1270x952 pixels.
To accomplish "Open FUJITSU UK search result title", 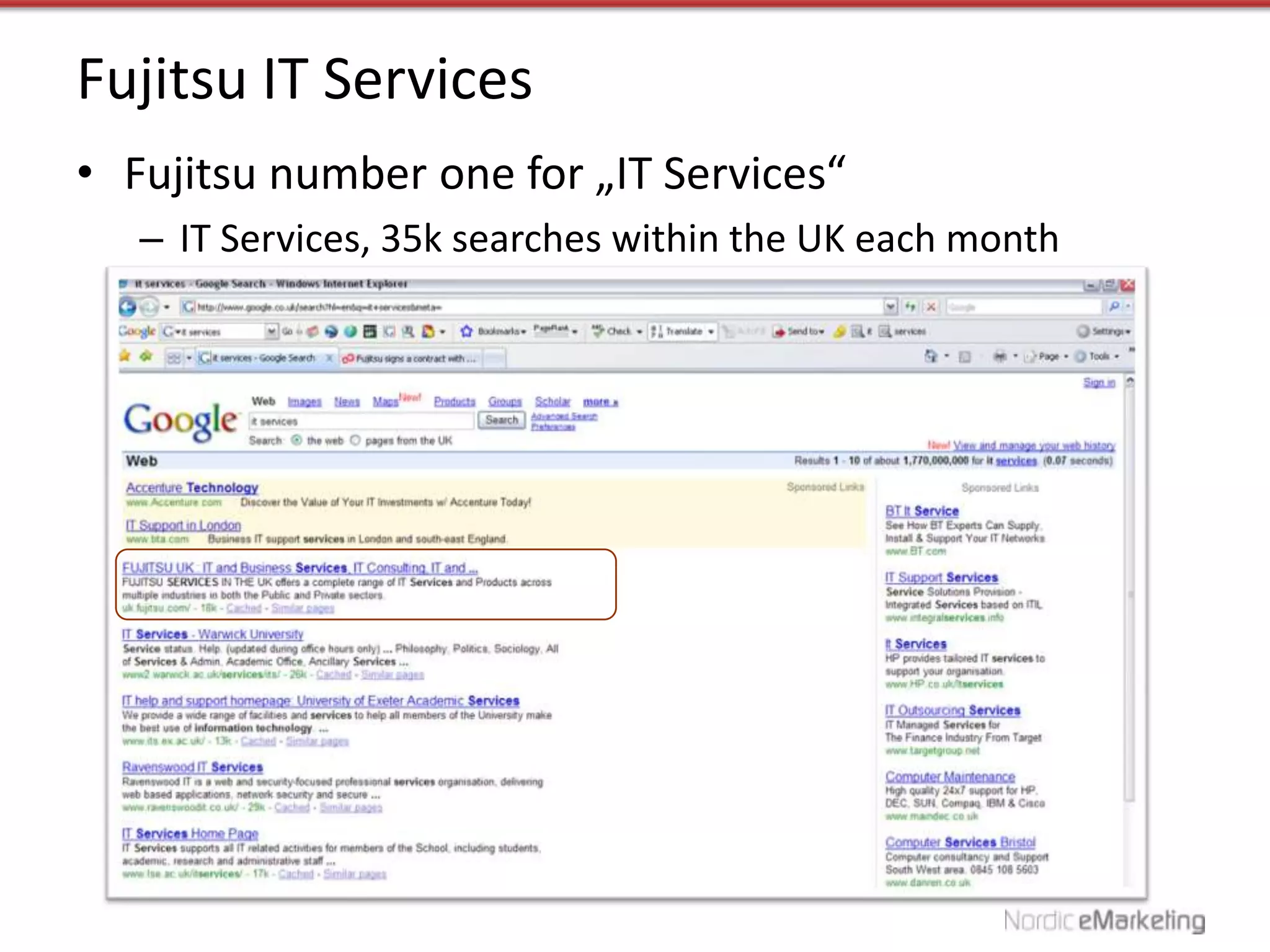I will (x=300, y=568).
